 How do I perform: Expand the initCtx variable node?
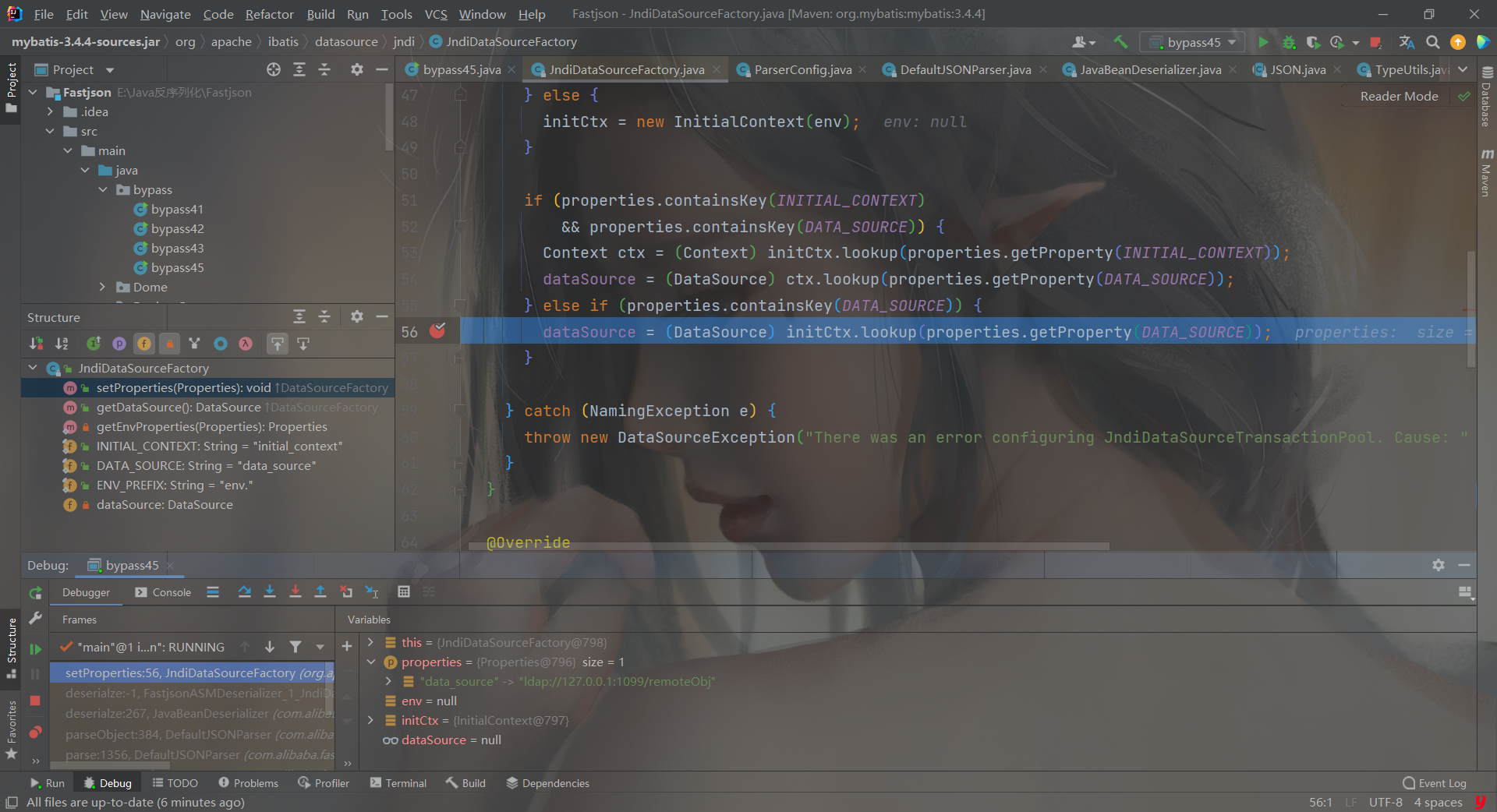[371, 720]
